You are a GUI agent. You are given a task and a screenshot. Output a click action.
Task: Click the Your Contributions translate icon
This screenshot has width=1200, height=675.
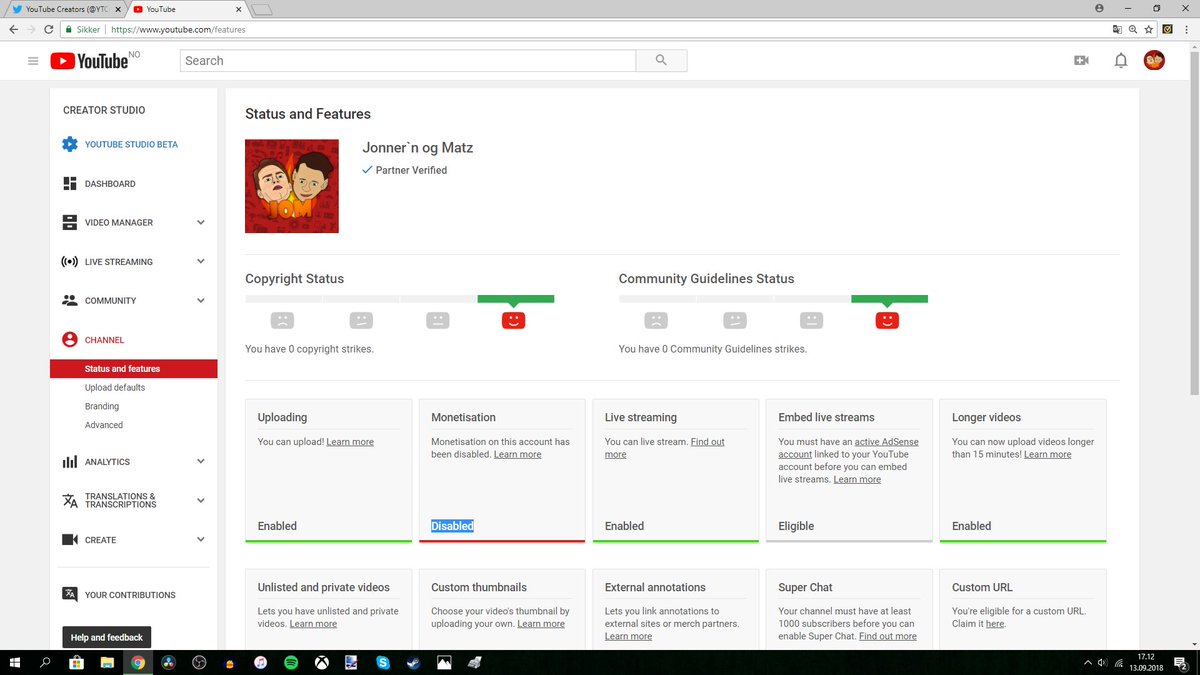(70, 594)
